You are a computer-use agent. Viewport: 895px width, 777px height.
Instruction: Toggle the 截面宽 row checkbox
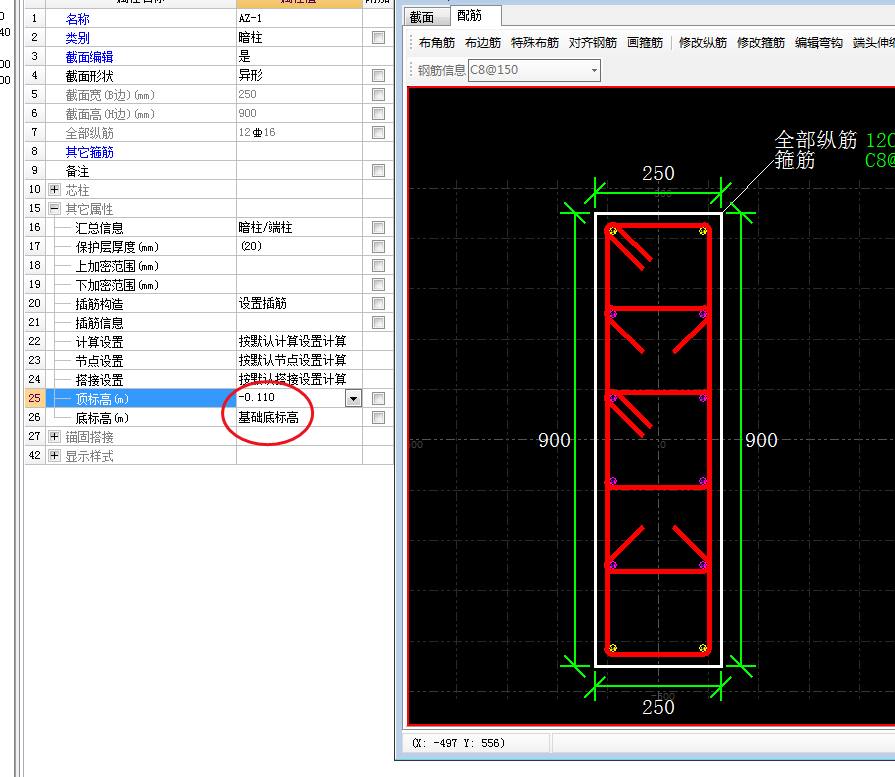point(378,94)
